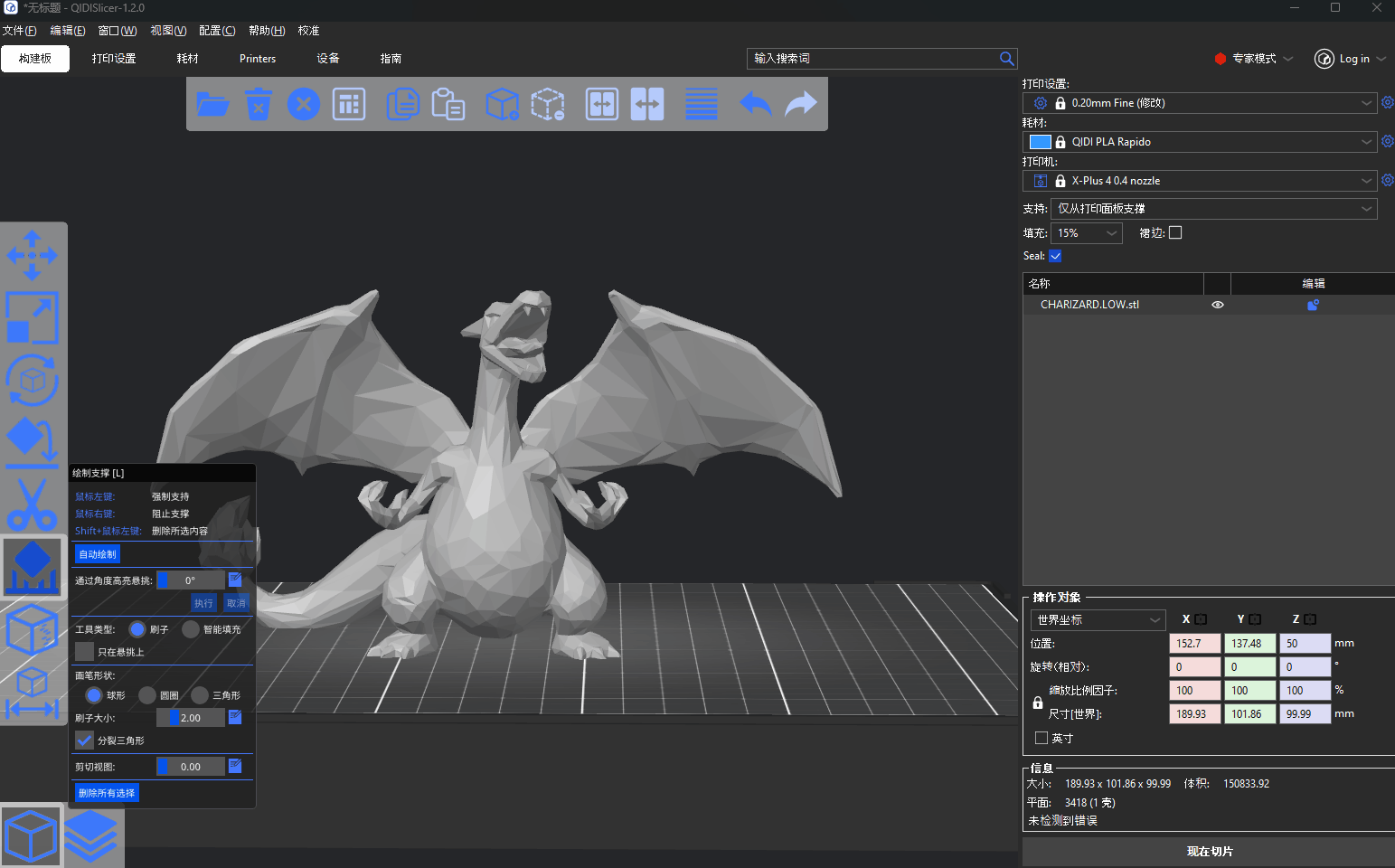Select the Place on face tool
1395x868 pixels.
point(32,442)
